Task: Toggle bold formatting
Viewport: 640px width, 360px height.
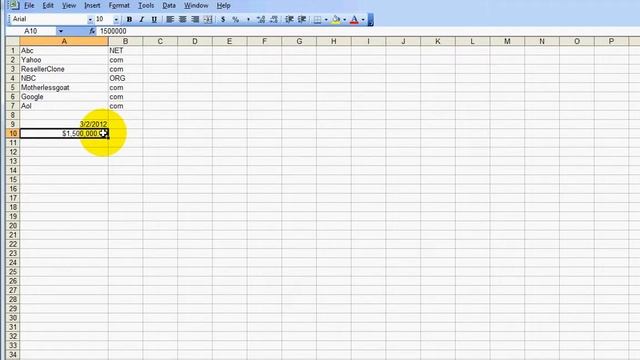Action: 129,19
